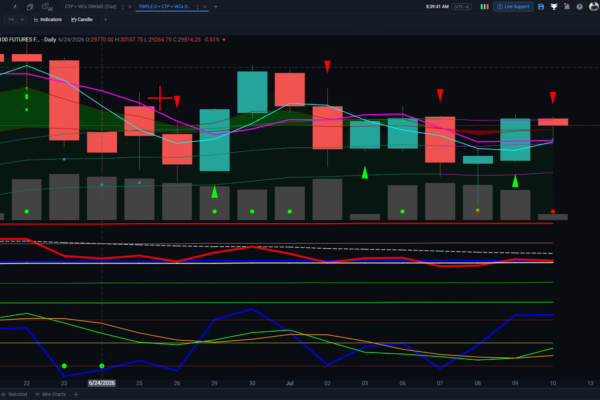Open the AI assistant icon
This screenshot has width=600, height=400.
tap(47, 7)
